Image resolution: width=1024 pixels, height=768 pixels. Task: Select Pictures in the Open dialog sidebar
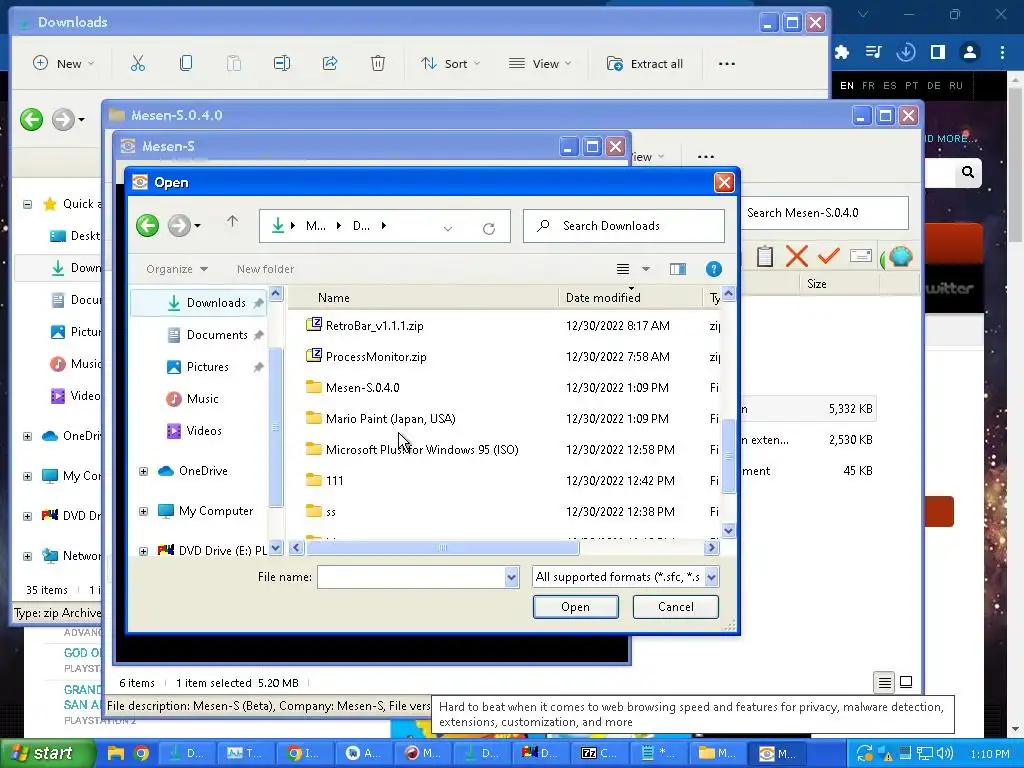199,367
